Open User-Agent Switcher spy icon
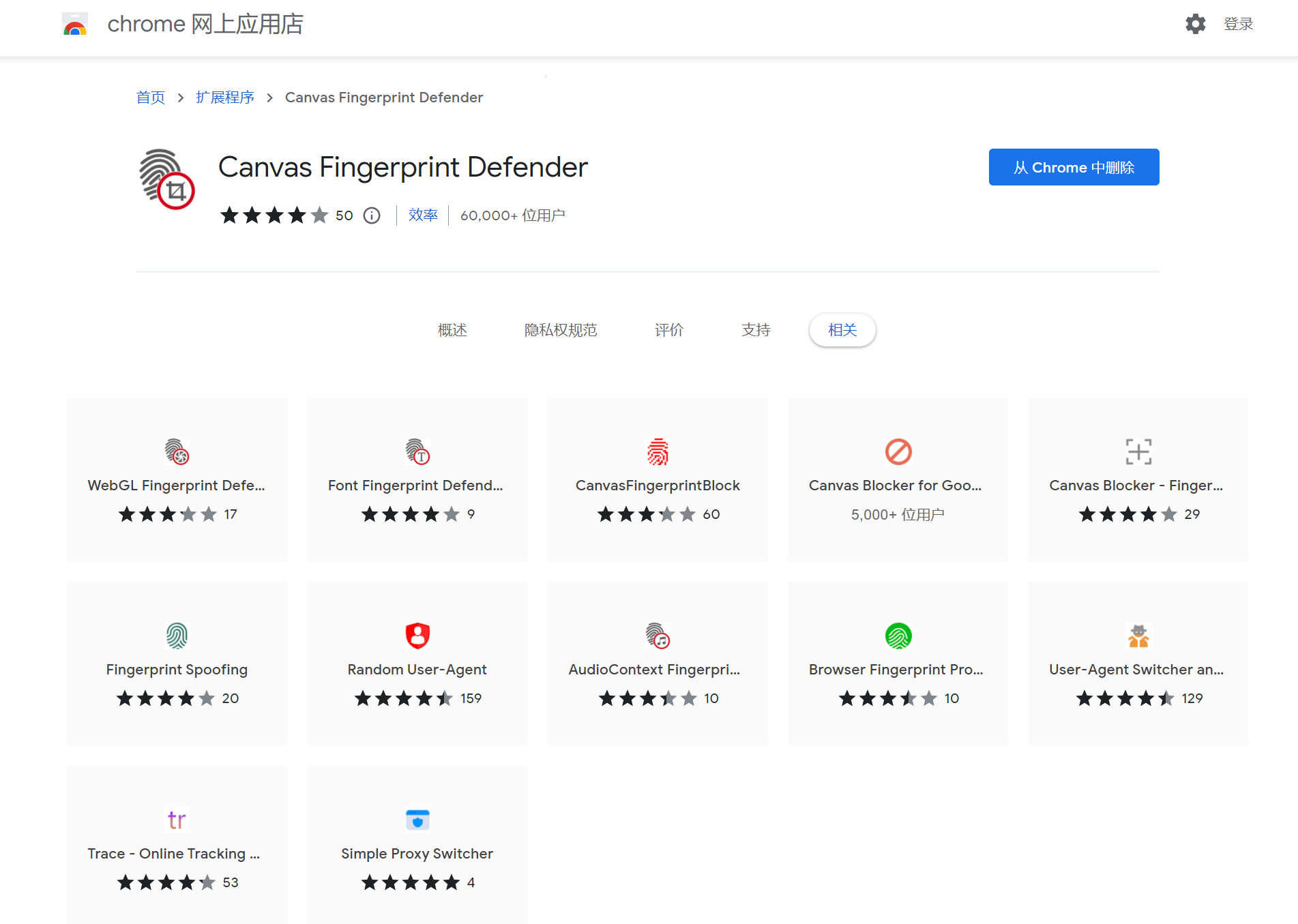 (x=1138, y=636)
